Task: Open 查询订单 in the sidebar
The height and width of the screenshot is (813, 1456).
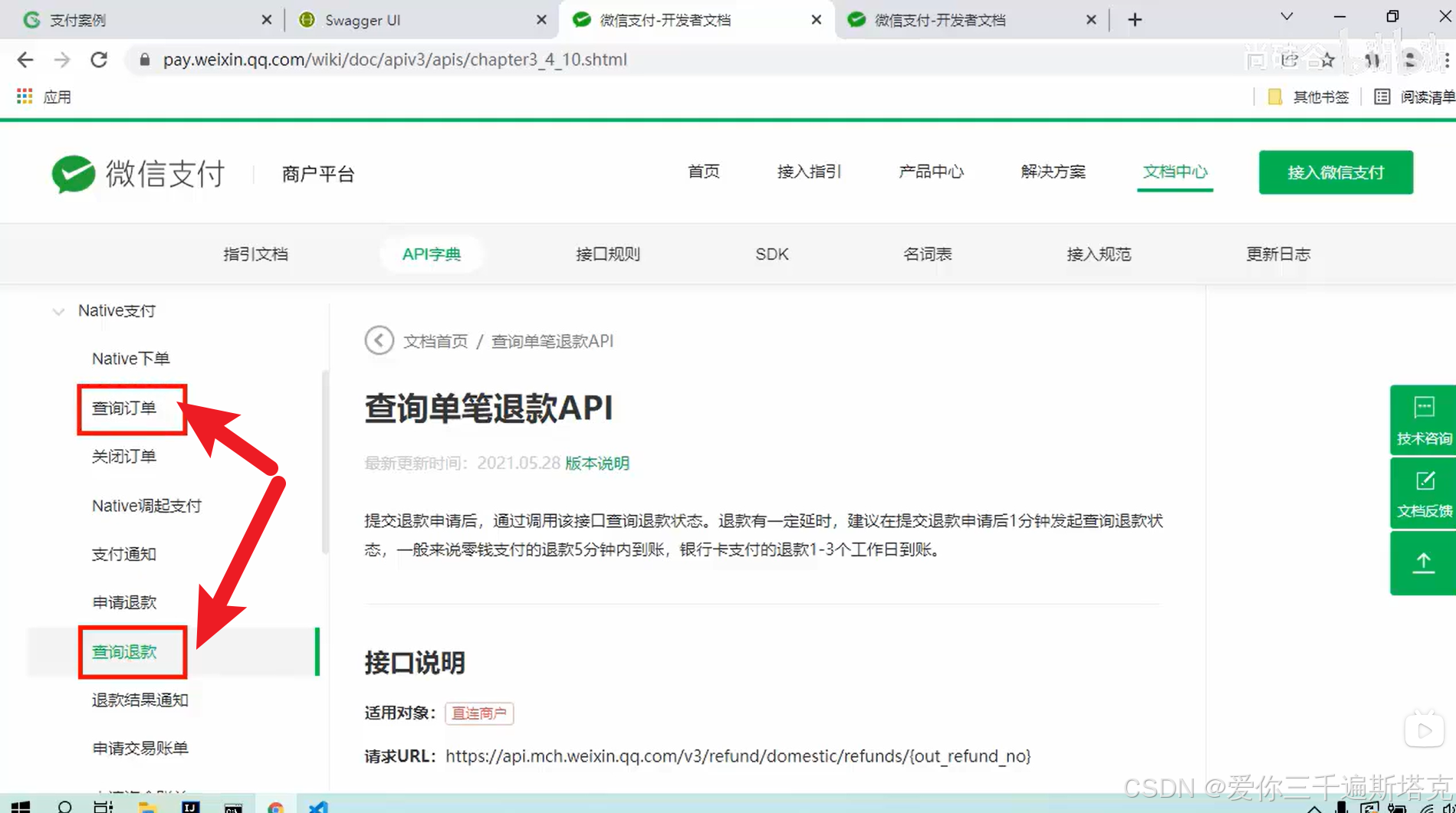Action: pos(124,408)
